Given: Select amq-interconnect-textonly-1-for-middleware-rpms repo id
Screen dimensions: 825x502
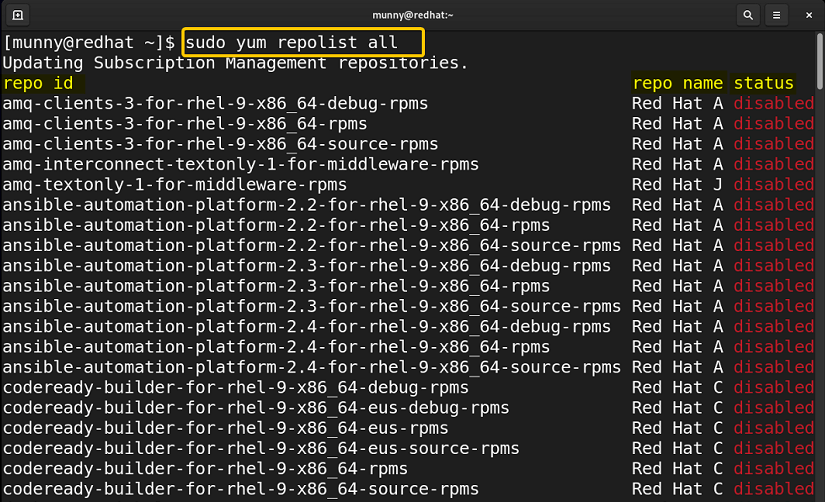Looking at the screenshot, I should tap(240, 164).
